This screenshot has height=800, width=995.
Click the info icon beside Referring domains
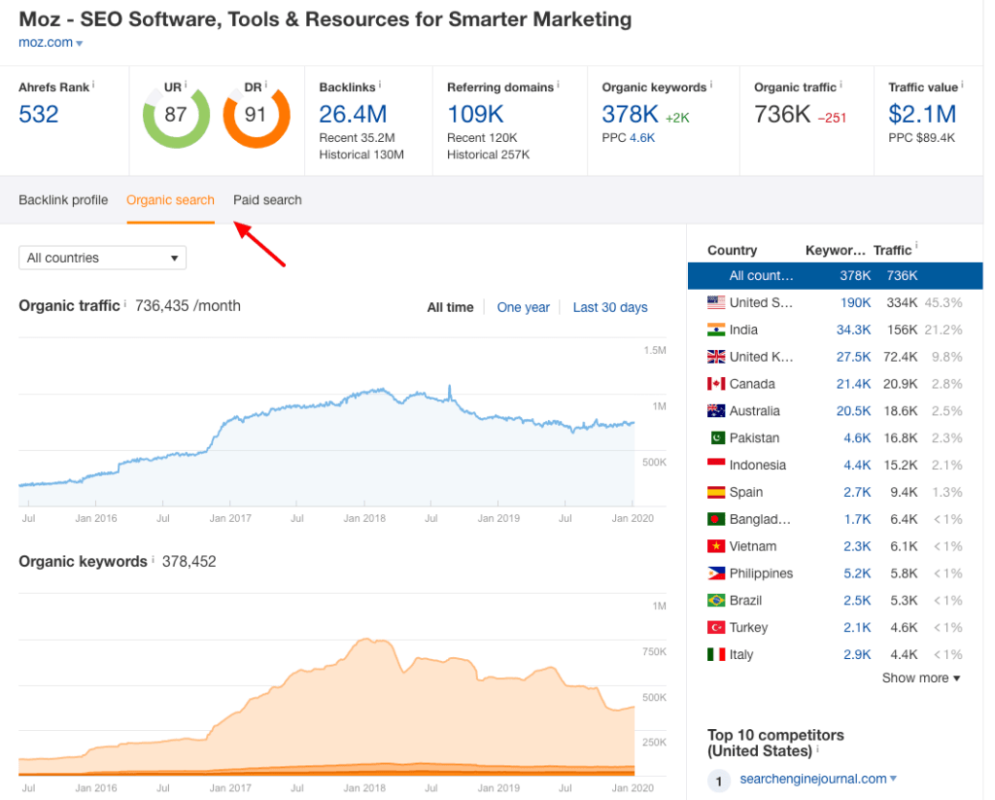click(558, 84)
